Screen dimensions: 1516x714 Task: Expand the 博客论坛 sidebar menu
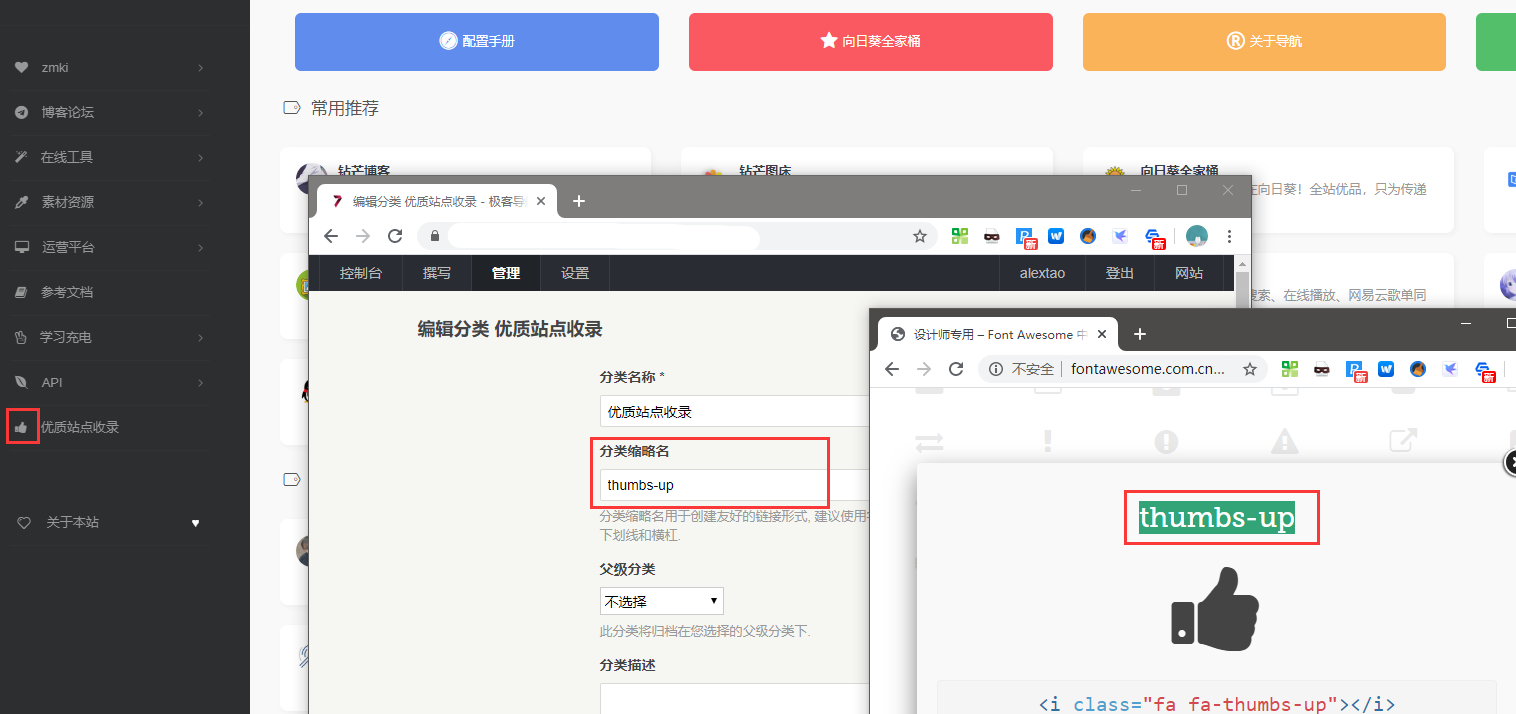coord(110,112)
